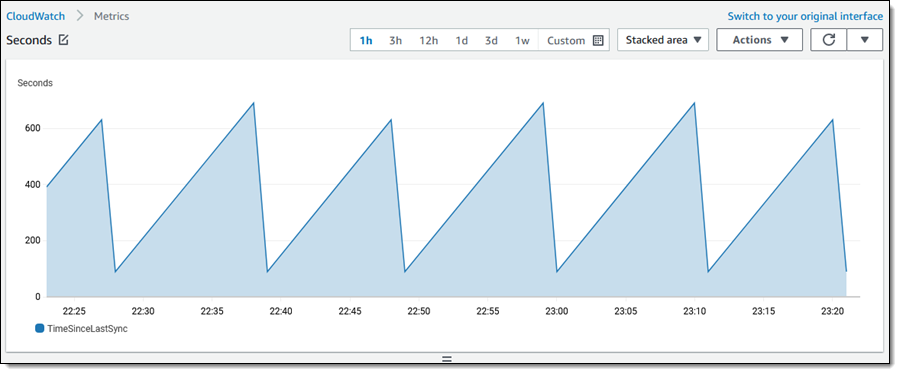Go to the CloudWatch breadcrumb link
This screenshot has height=374, width=900.
(x=36, y=16)
